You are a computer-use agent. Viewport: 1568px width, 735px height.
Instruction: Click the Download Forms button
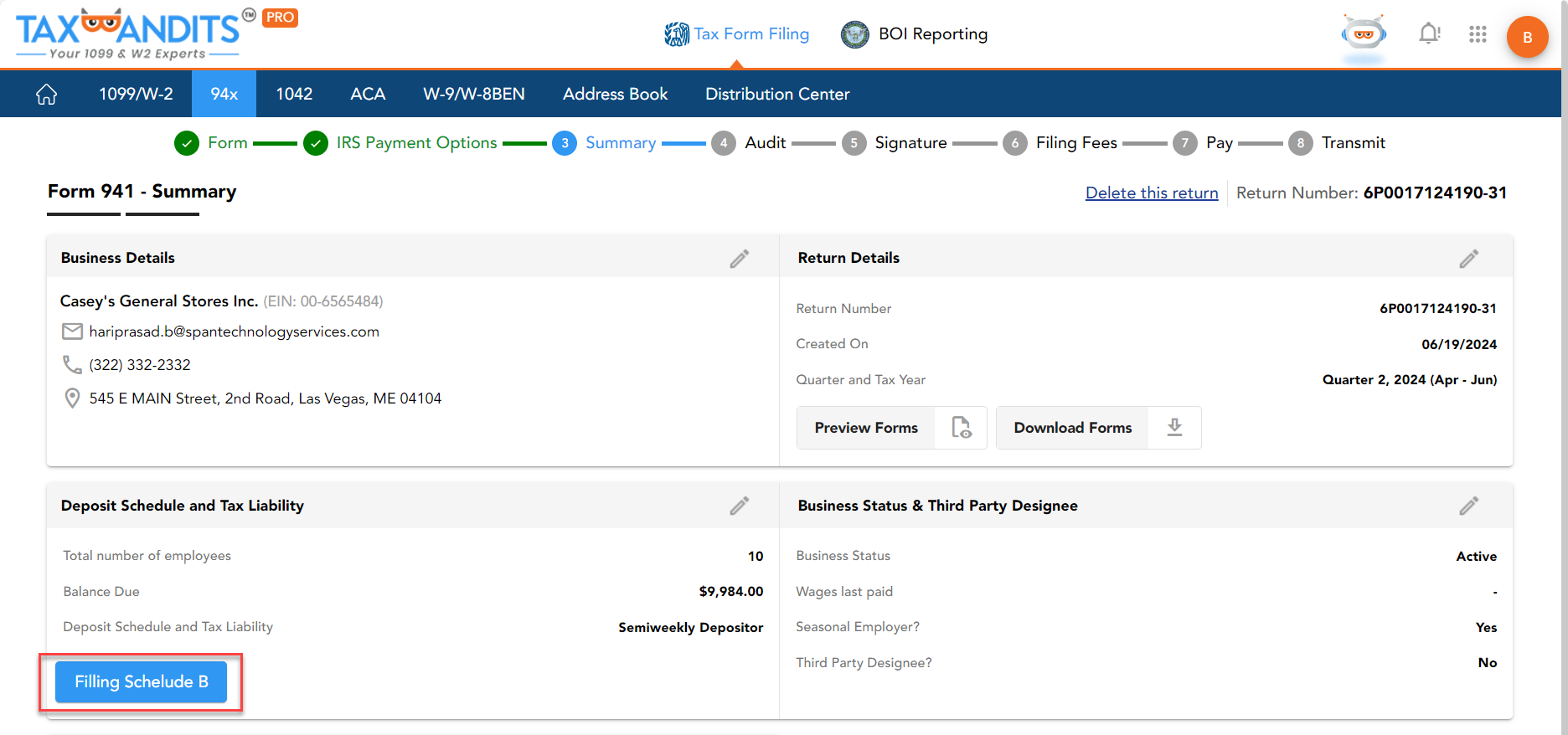pyautogui.click(x=1097, y=428)
